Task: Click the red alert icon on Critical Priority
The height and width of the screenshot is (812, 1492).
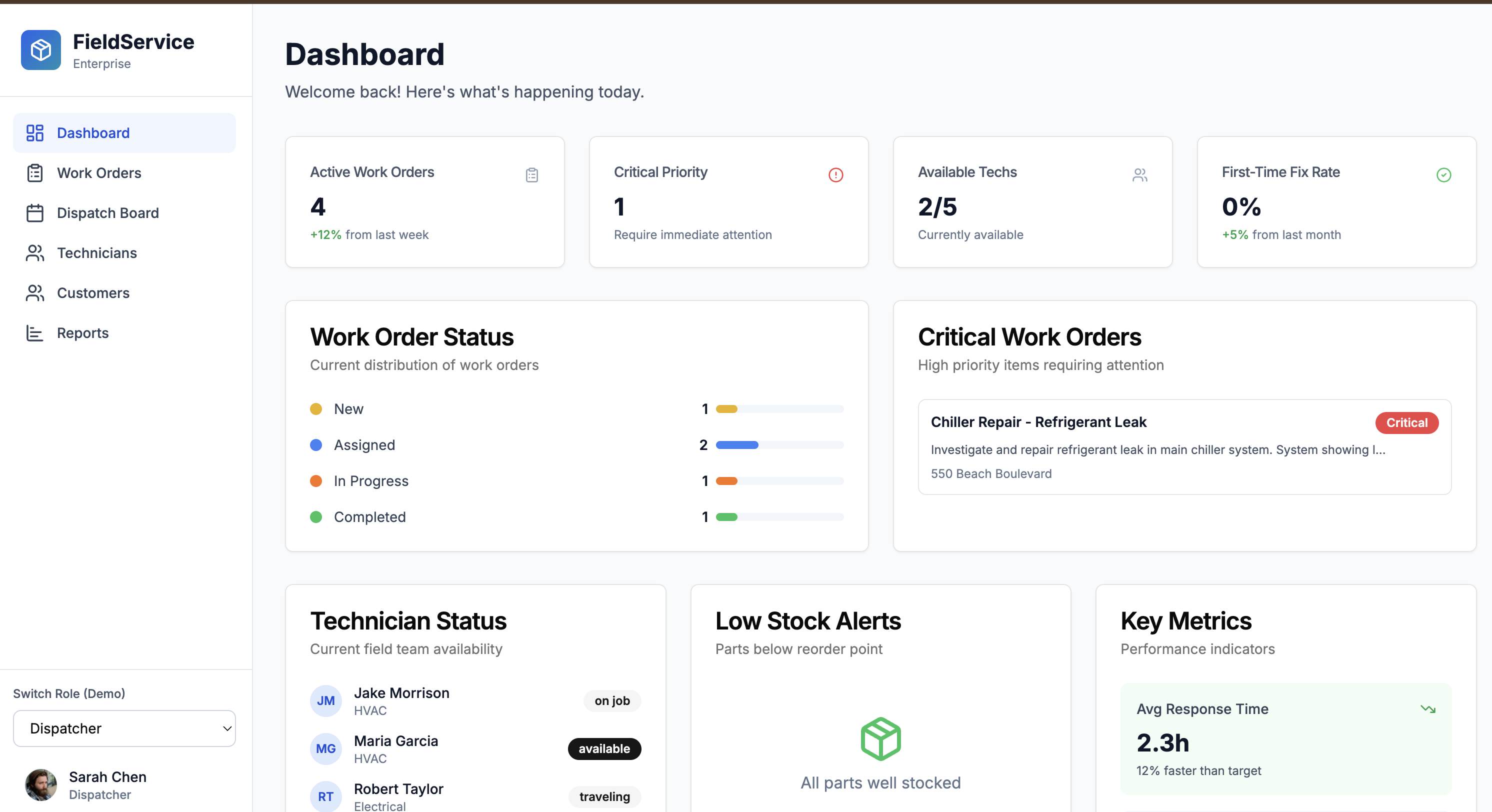Action: coord(835,175)
